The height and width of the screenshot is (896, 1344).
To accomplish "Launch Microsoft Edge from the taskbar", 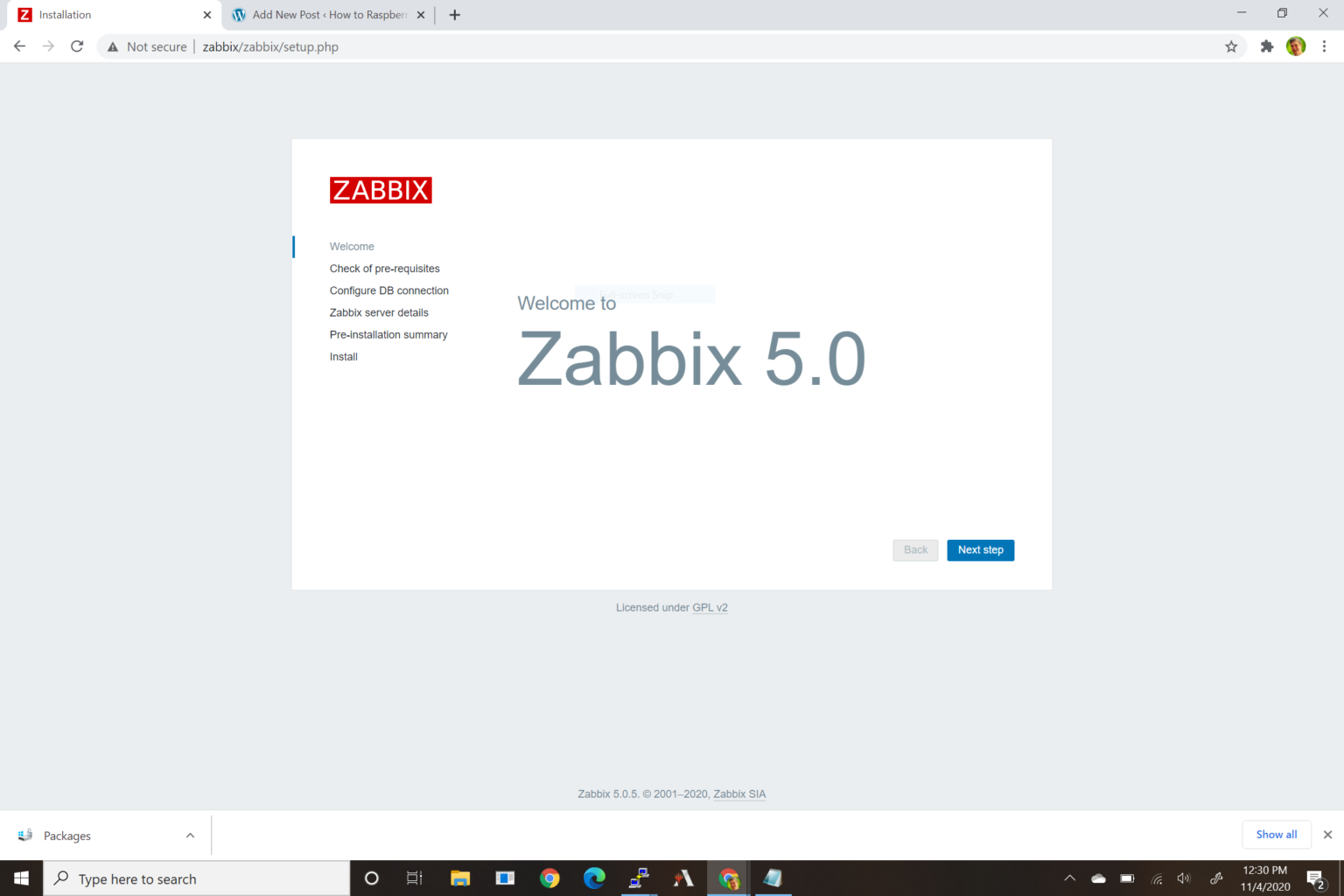I will click(x=594, y=878).
